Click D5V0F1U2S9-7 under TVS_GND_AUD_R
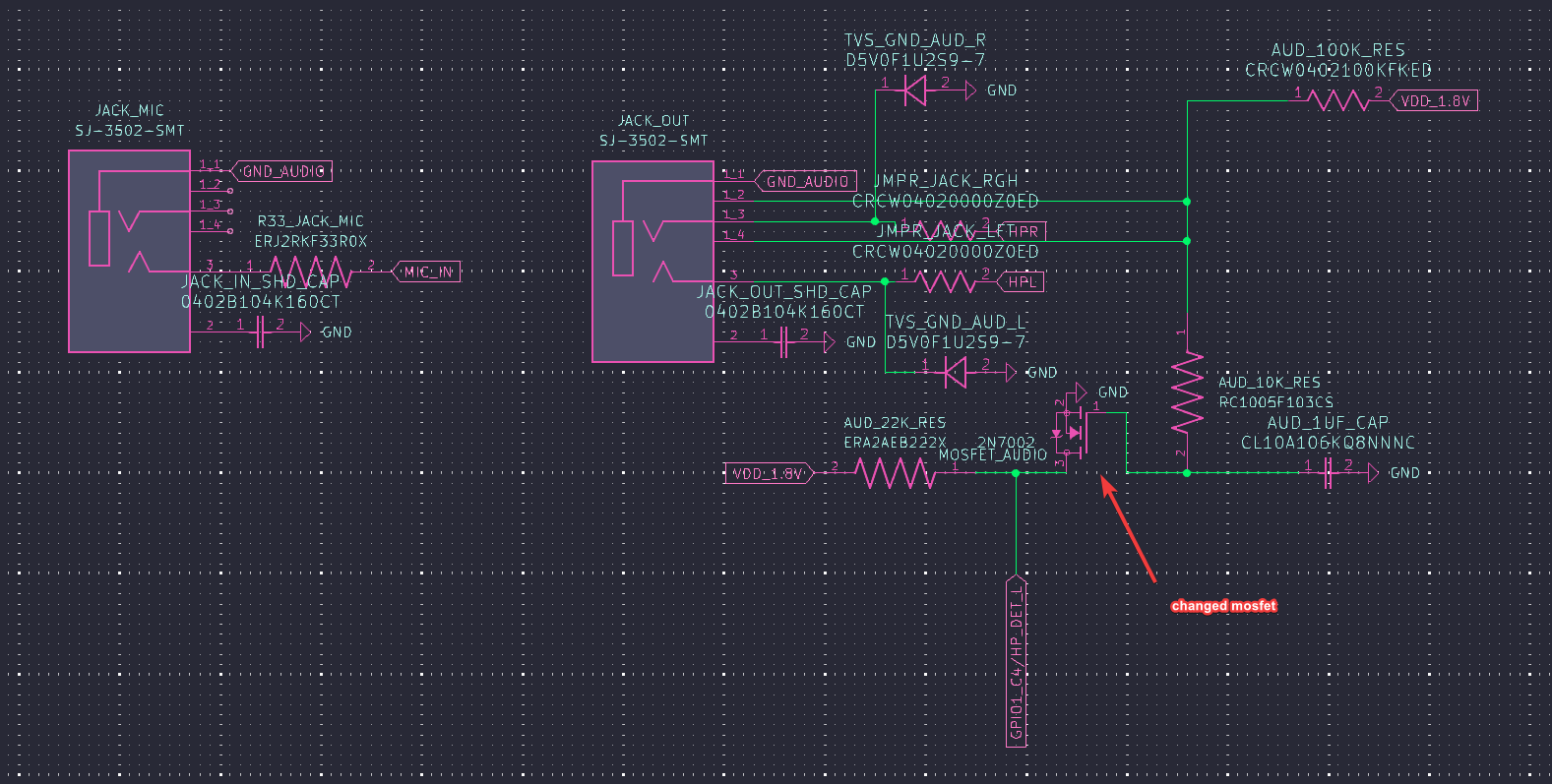The image size is (1552, 784). pos(915,60)
